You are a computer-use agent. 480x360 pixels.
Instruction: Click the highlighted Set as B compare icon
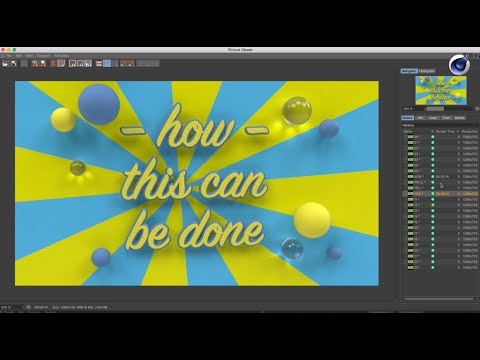click(61, 63)
